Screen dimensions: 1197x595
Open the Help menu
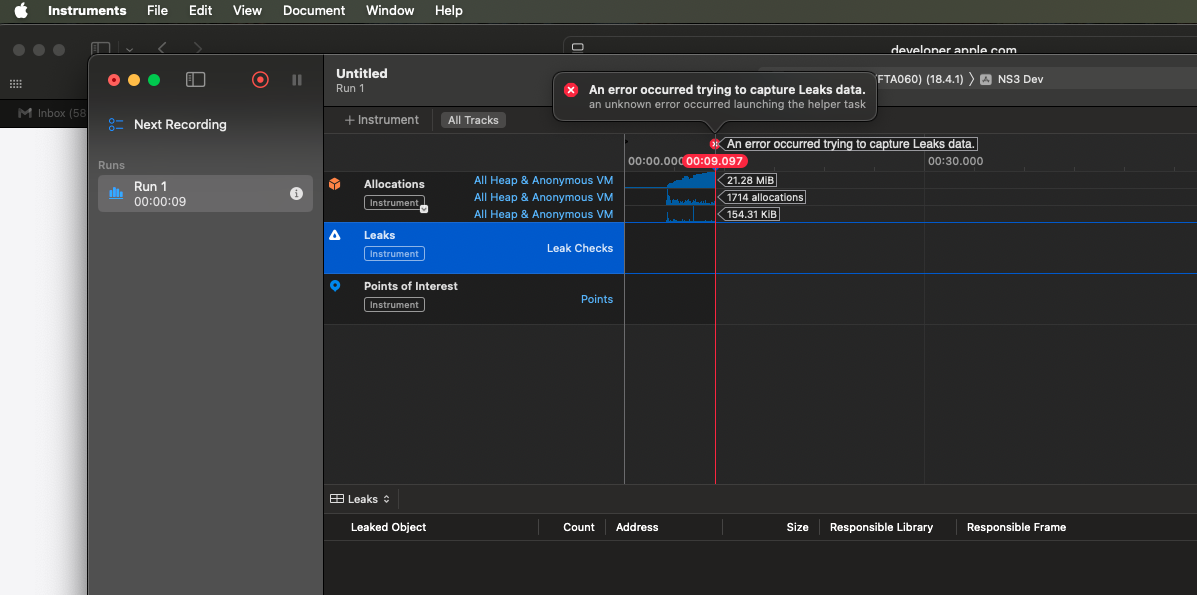coord(449,11)
